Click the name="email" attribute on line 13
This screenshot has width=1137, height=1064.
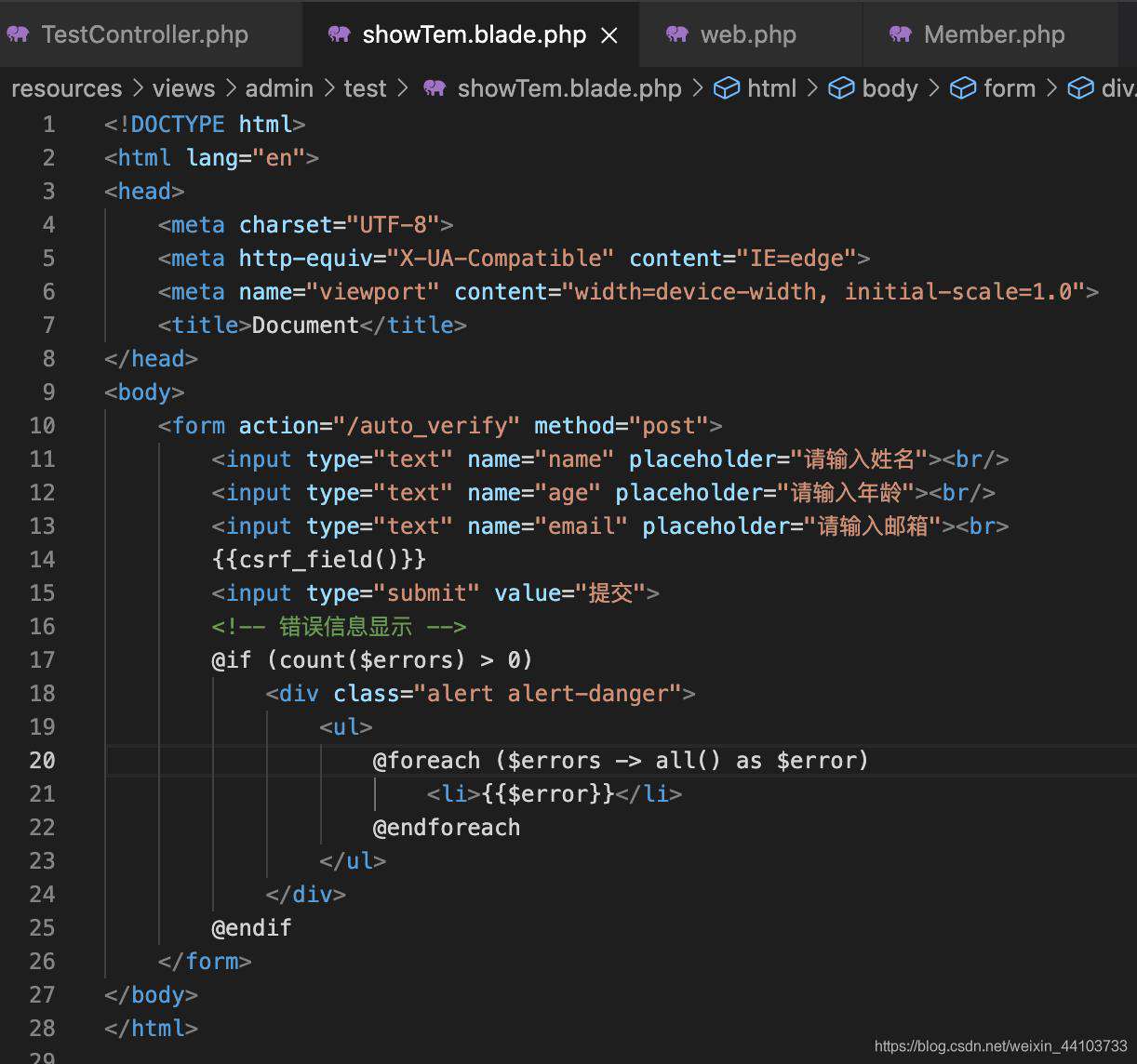click(547, 526)
